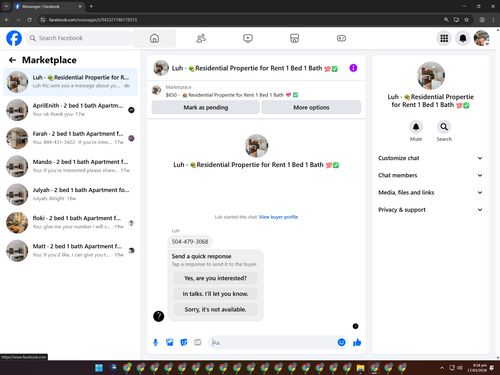
Task: Expand the Customize chat section
Action: pyautogui.click(x=430, y=158)
